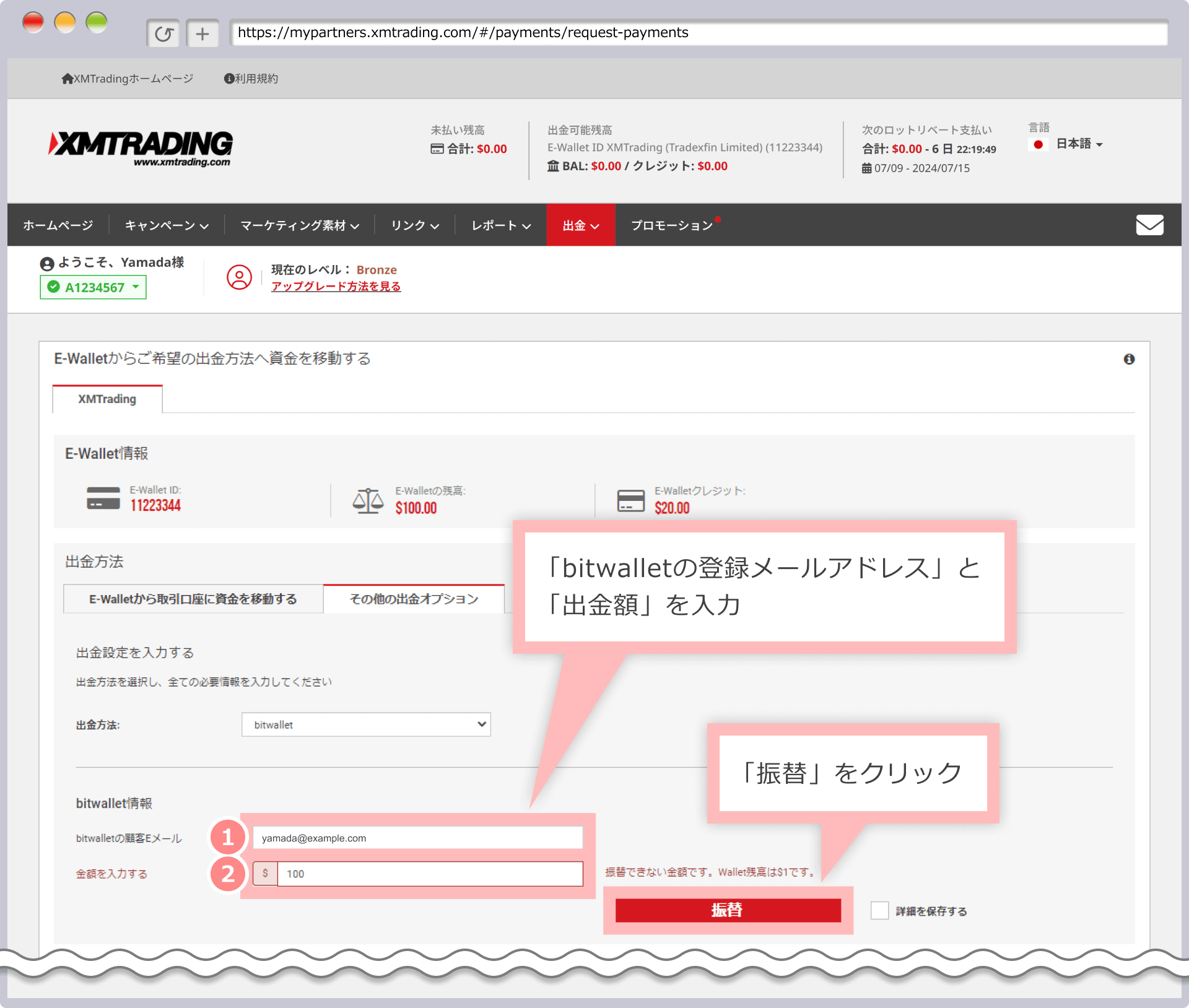Expand the A1234567 account dropdown
The image size is (1189, 1008).
94,287
